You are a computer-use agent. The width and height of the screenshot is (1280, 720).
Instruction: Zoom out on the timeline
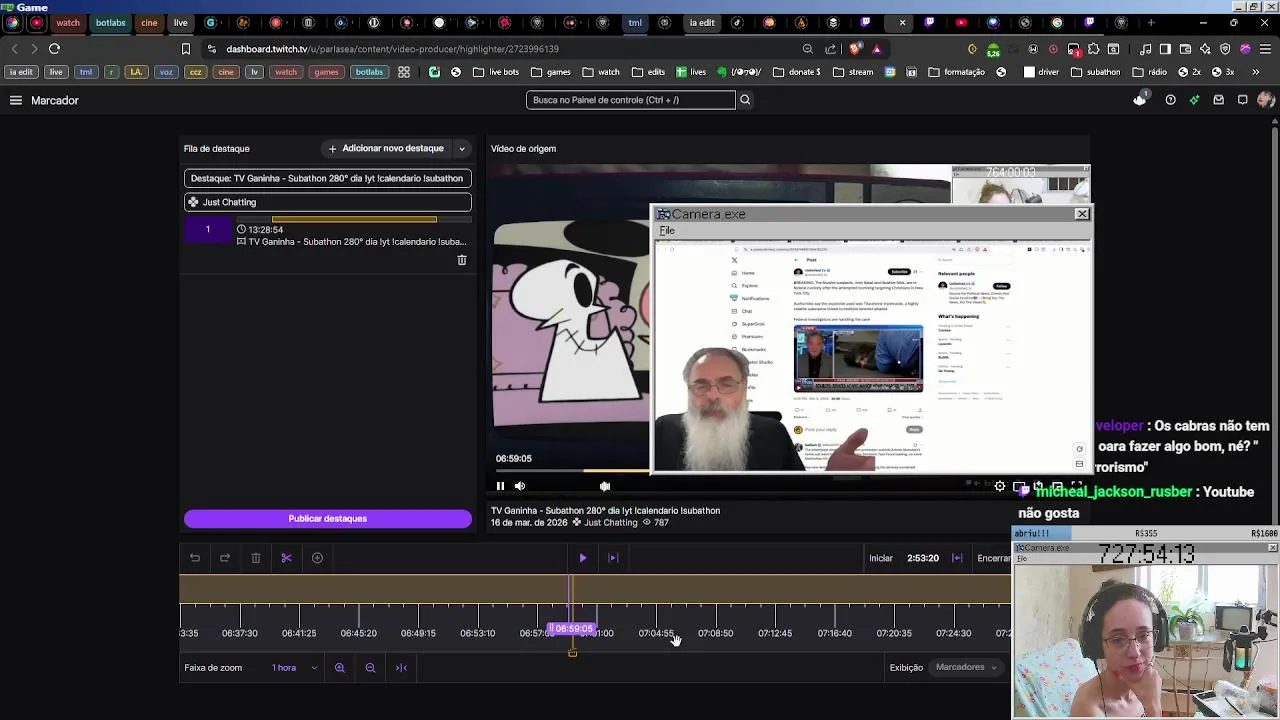coord(370,668)
